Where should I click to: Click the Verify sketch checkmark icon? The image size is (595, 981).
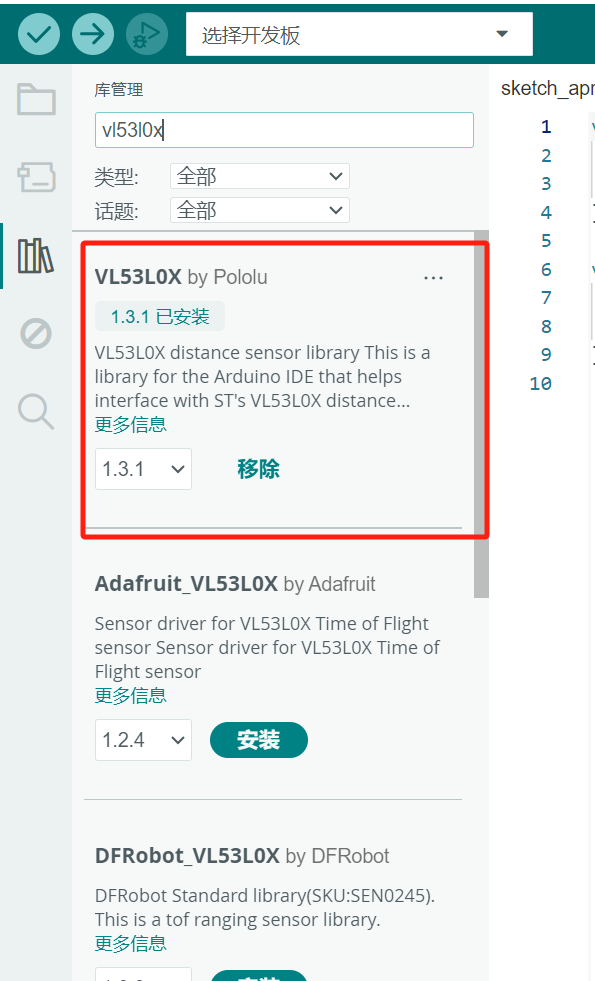click(39, 33)
